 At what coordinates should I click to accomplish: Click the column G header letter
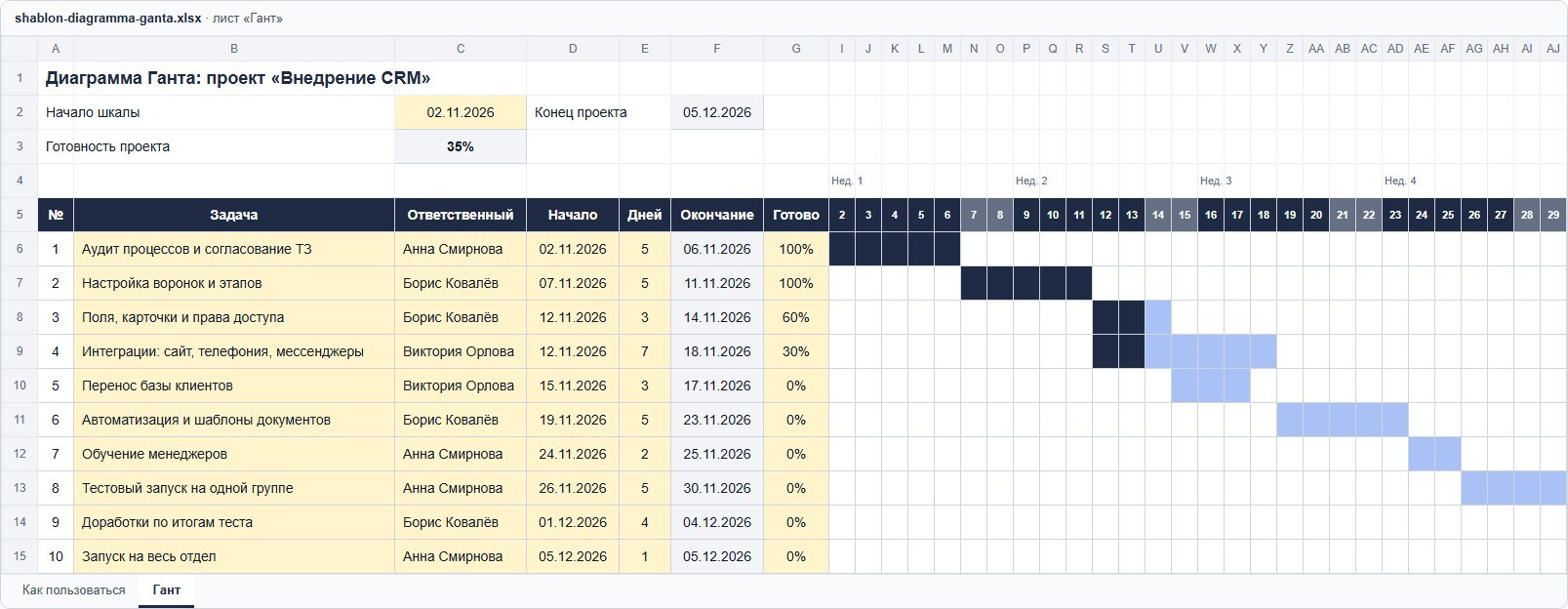pyautogui.click(x=796, y=49)
